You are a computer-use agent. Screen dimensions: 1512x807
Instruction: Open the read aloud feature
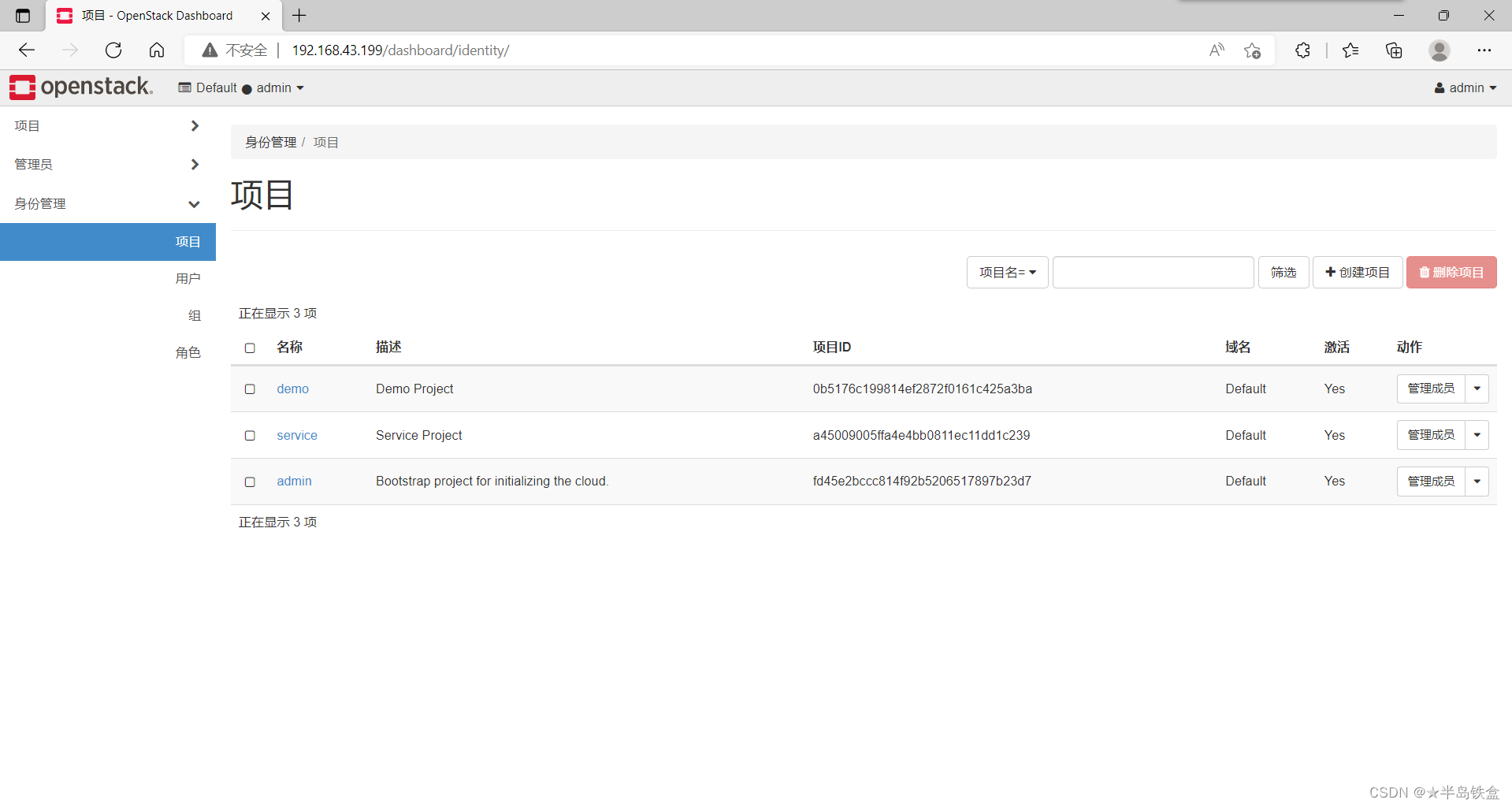1217,50
